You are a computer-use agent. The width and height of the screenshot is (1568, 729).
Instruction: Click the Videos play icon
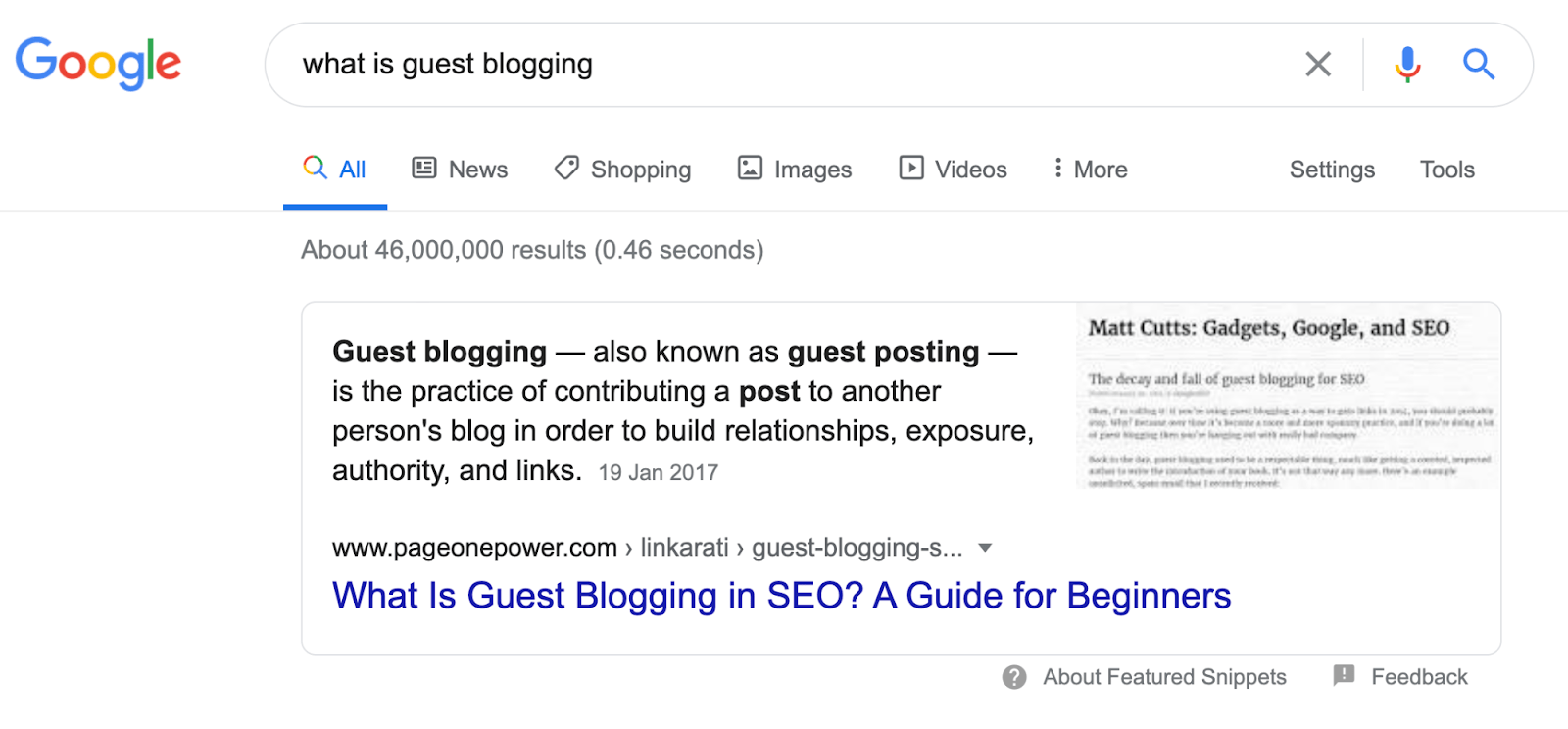pos(911,169)
